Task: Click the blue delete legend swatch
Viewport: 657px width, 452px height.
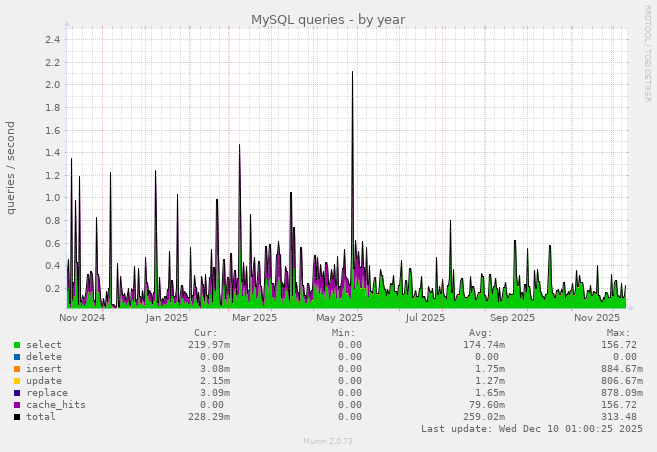Action: [17, 357]
